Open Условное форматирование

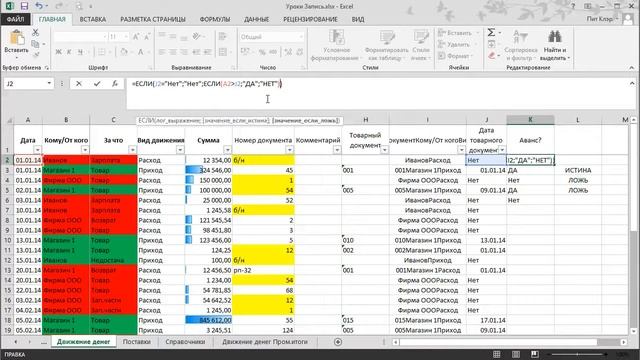tap(336, 45)
